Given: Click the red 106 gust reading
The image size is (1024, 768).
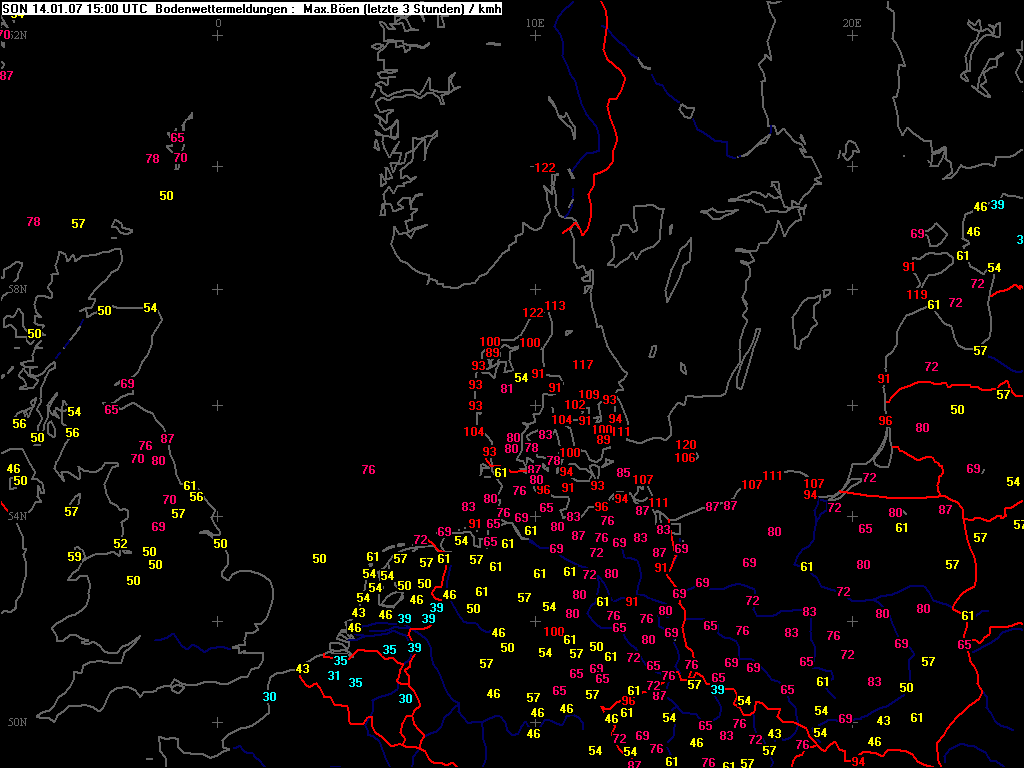Looking at the screenshot, I should point(685,457).
